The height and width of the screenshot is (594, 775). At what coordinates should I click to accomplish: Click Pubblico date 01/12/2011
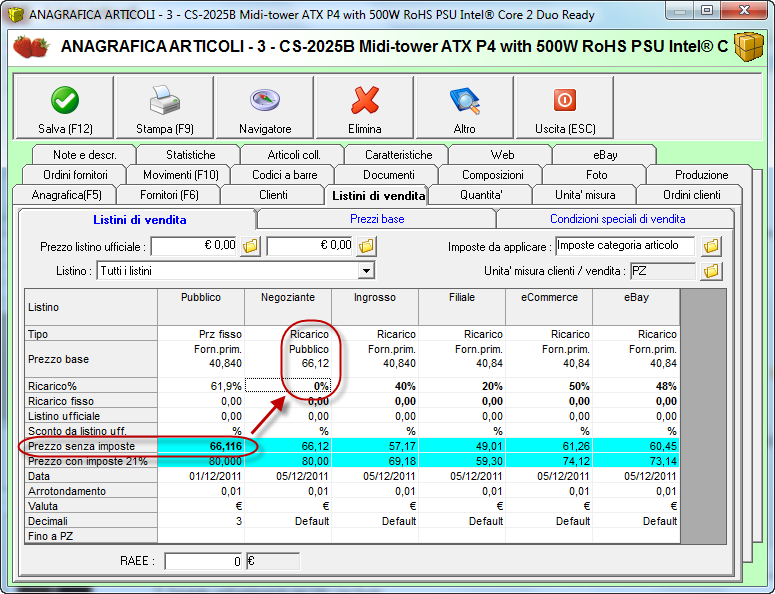(201, 476)
